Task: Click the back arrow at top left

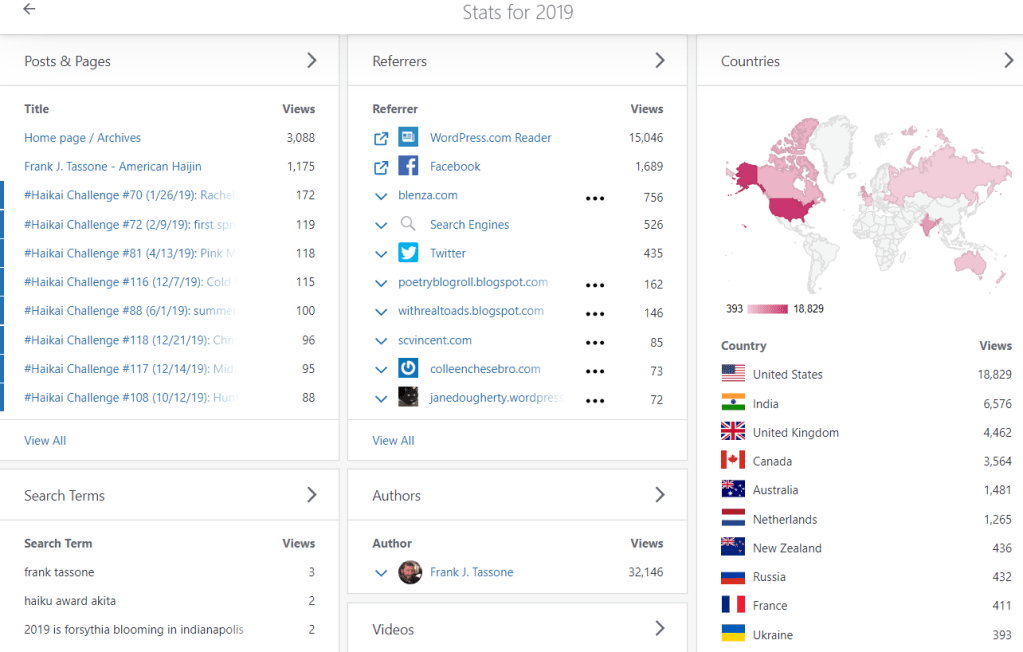Action: point(29,9)
